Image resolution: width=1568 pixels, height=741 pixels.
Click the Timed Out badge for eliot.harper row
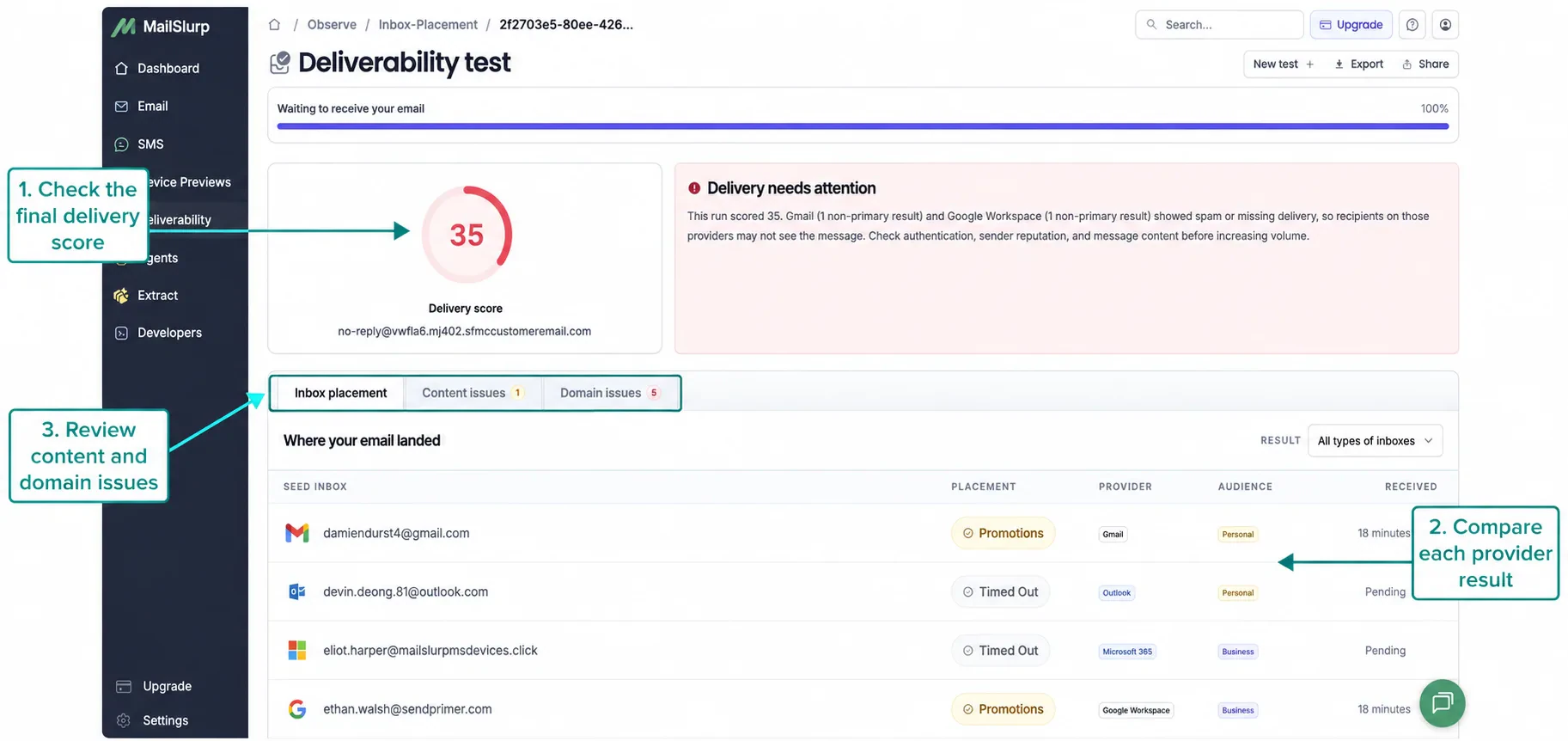1000,651
